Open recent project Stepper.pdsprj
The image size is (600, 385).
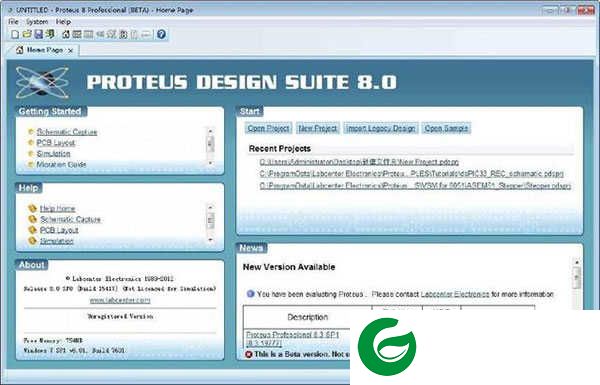click(415, 186)
